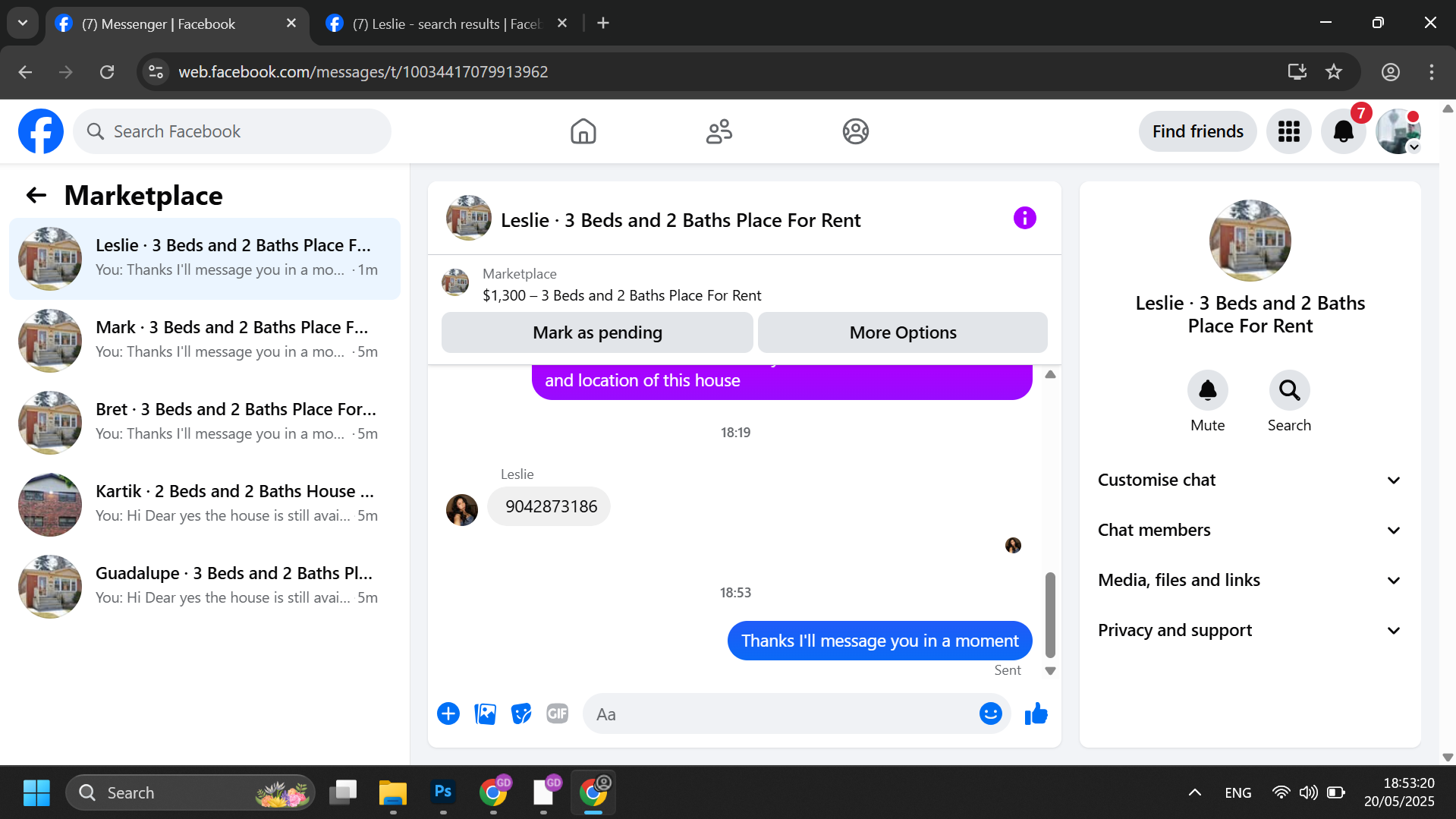Open the Guadalupe conversation in the list

pos(205,586)
